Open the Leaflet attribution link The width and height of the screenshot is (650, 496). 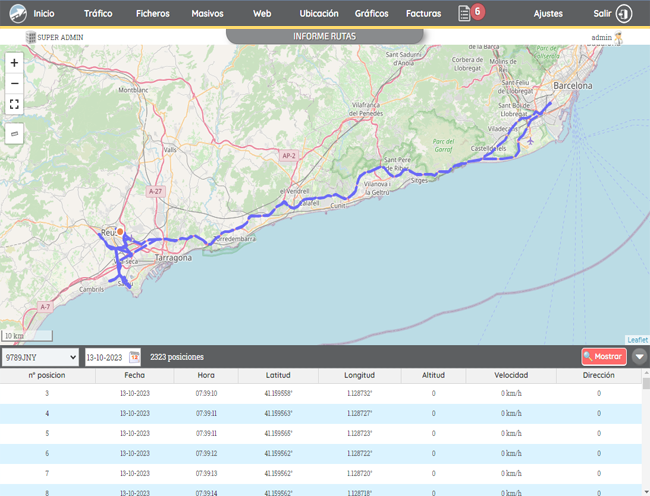[637, 340]
